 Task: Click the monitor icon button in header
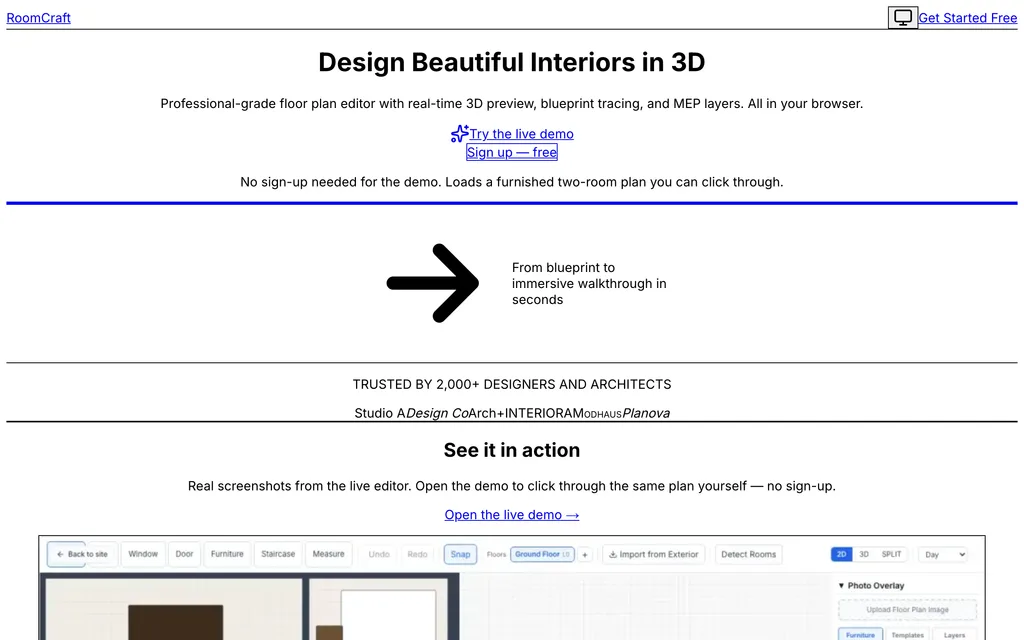(903, 18)
